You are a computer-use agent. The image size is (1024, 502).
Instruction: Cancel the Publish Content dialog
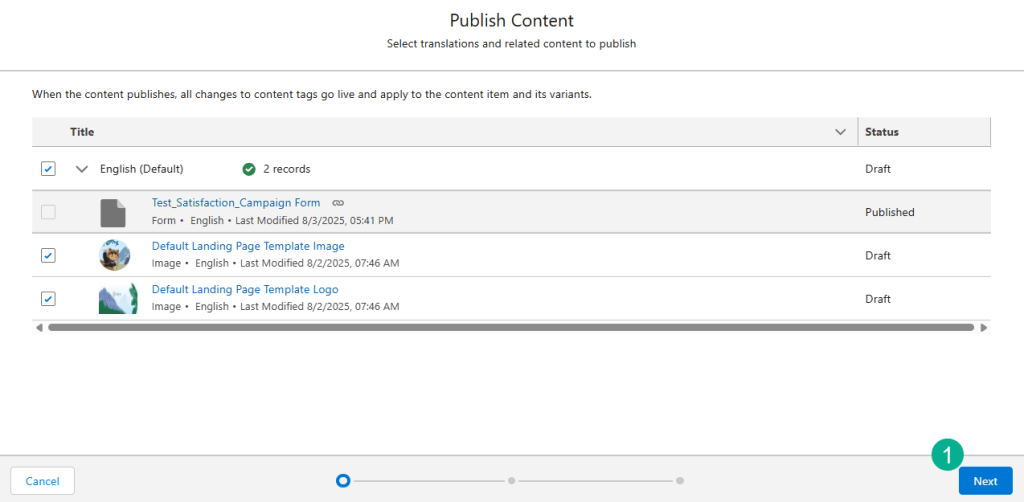click(x=42, y=481)
